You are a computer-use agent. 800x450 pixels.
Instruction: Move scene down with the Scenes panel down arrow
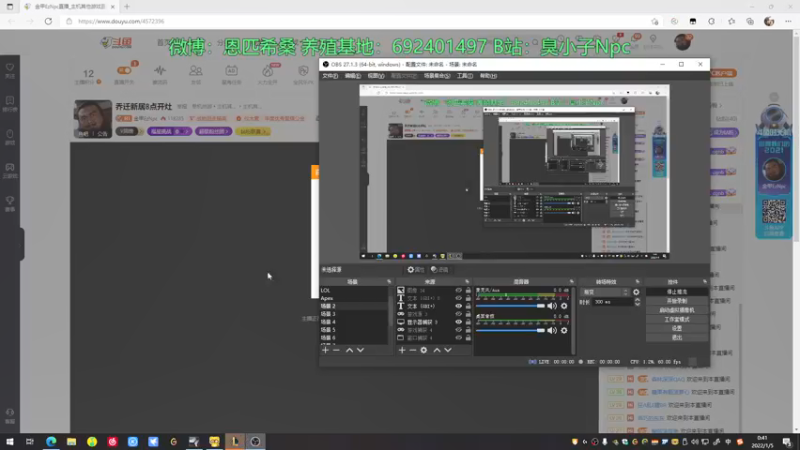tap(360, 350)
